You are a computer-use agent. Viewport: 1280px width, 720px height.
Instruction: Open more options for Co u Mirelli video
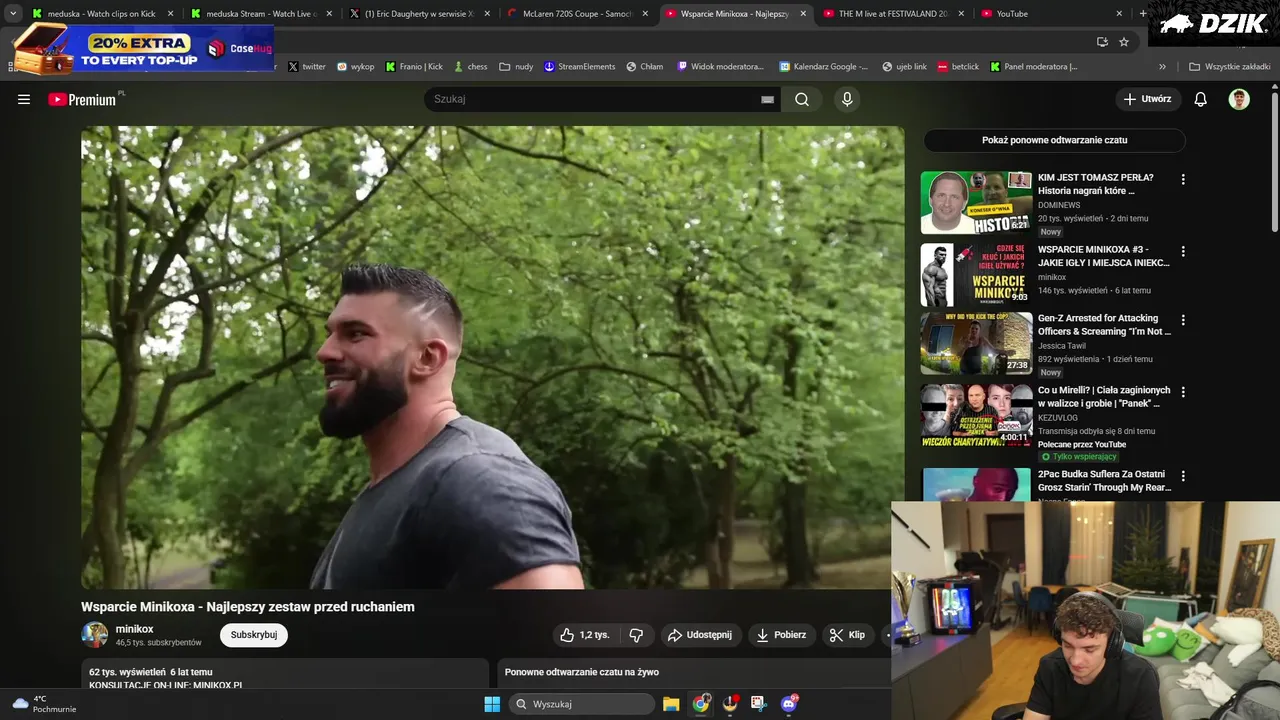1183,392
